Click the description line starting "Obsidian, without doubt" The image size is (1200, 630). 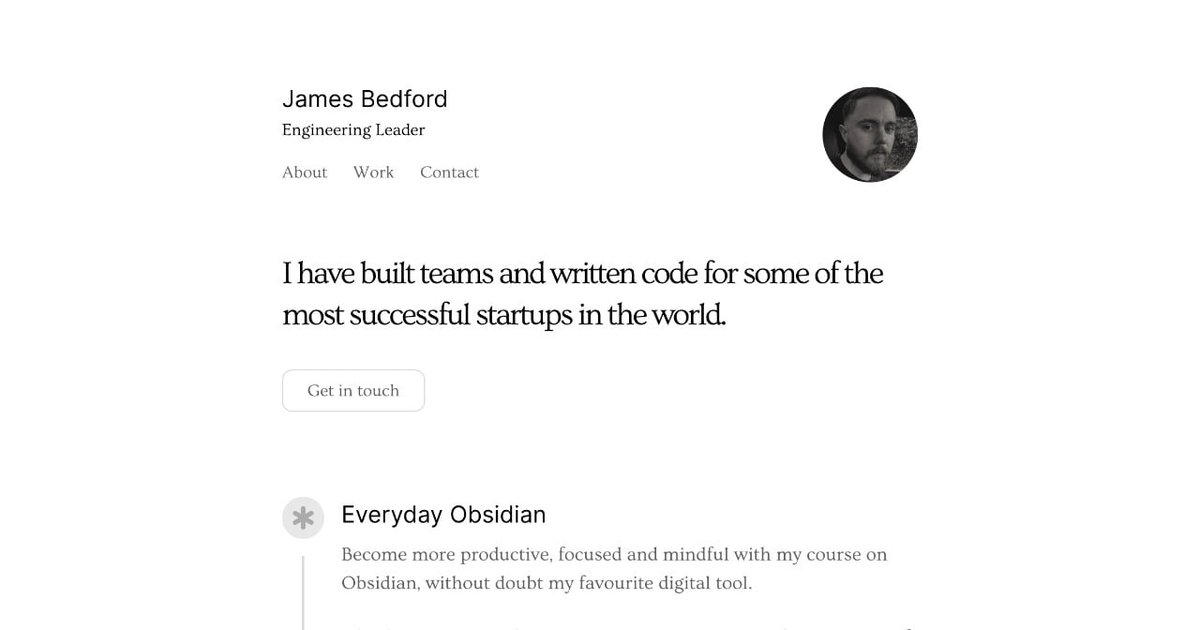point(546,583)
